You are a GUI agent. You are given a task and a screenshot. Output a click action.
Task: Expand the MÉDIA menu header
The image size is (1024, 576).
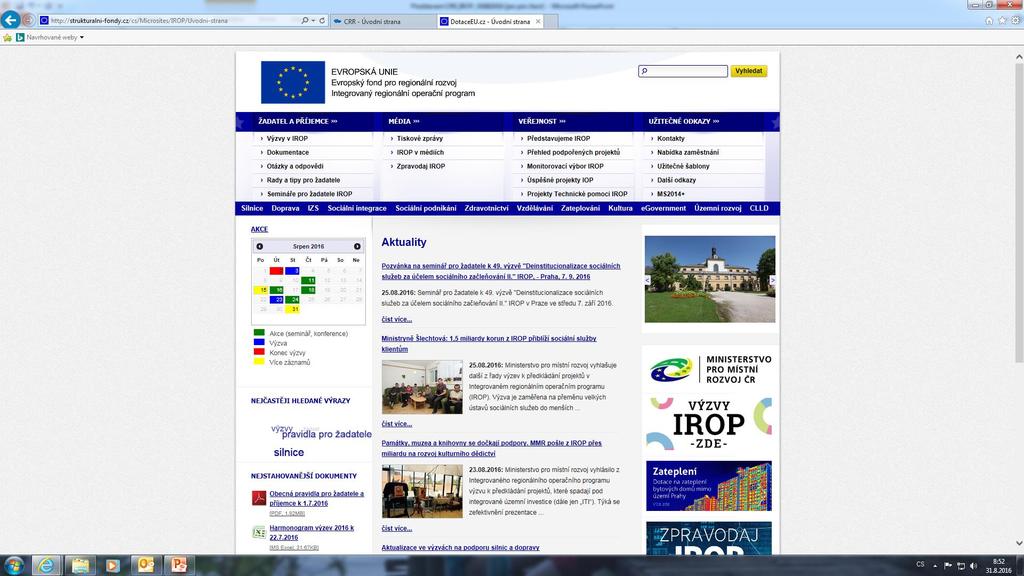pyautogui.click(x=404, y=121)
